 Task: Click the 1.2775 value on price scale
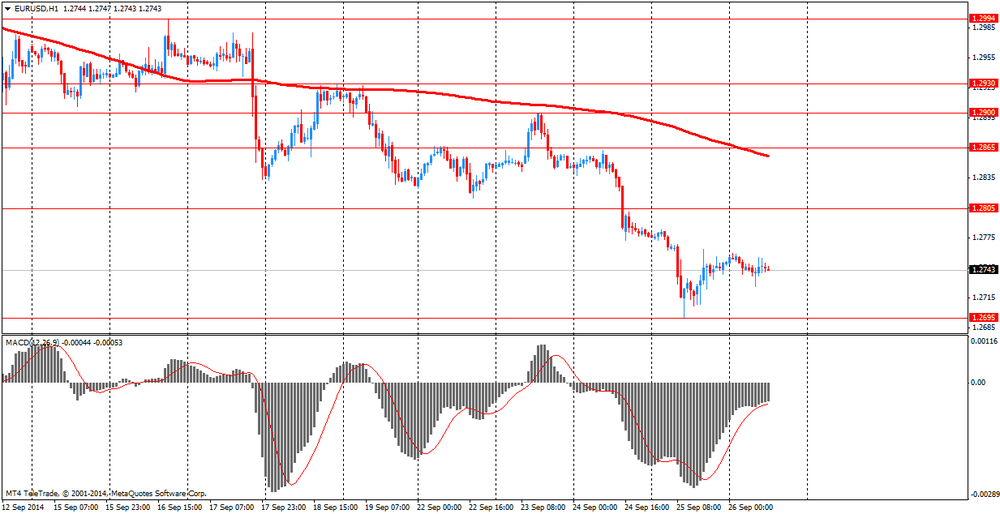click(x=983, y=237)
